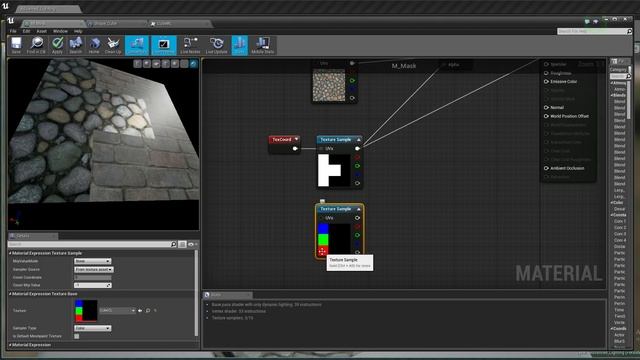The height and width of the screenshot is (360, 640).
Task: Open the Details property matrix grid button
Action: tap(182, 244)
